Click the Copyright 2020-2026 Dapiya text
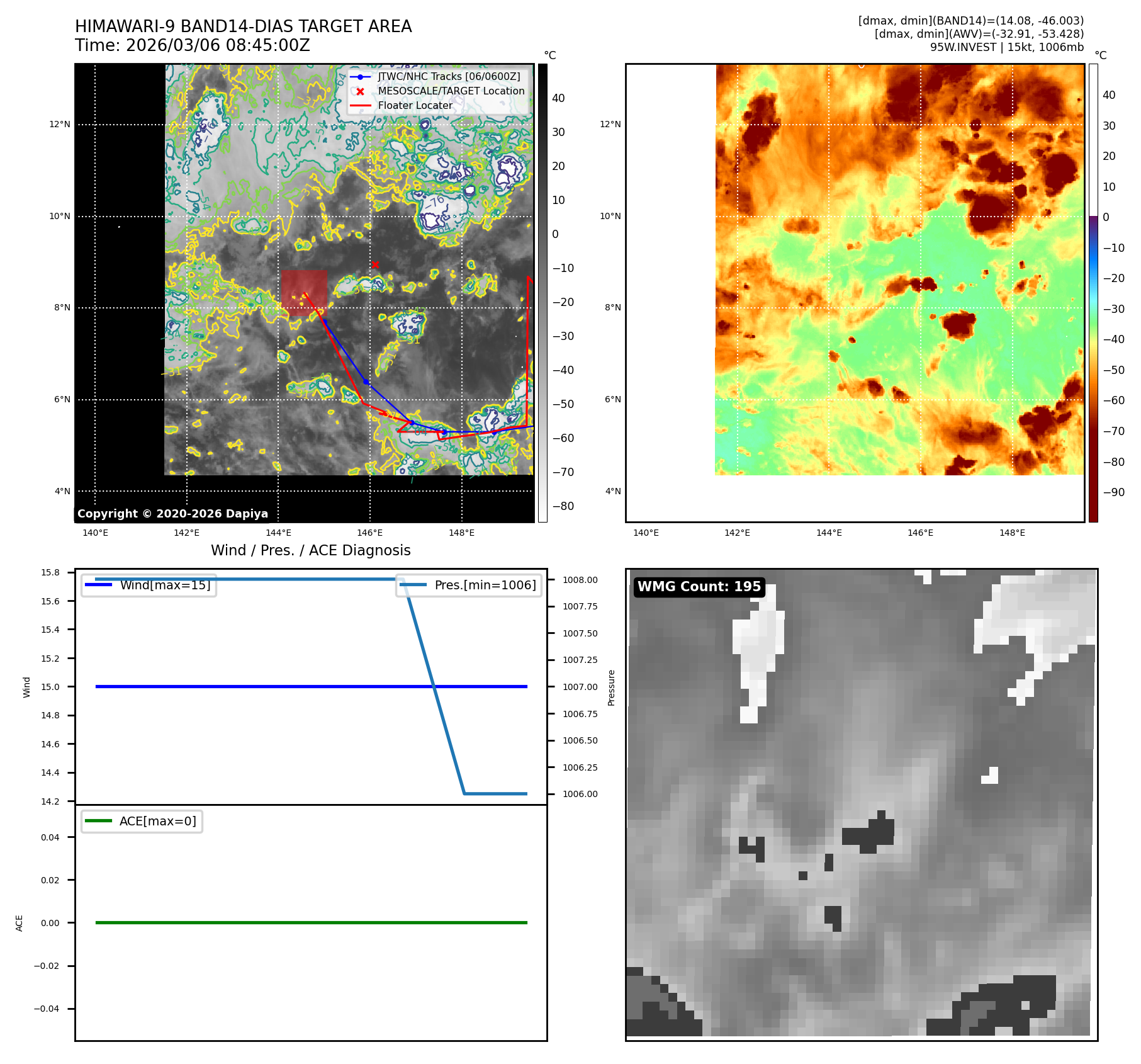The width and height of the screenshot is (1141, 1064). point(172,514)
